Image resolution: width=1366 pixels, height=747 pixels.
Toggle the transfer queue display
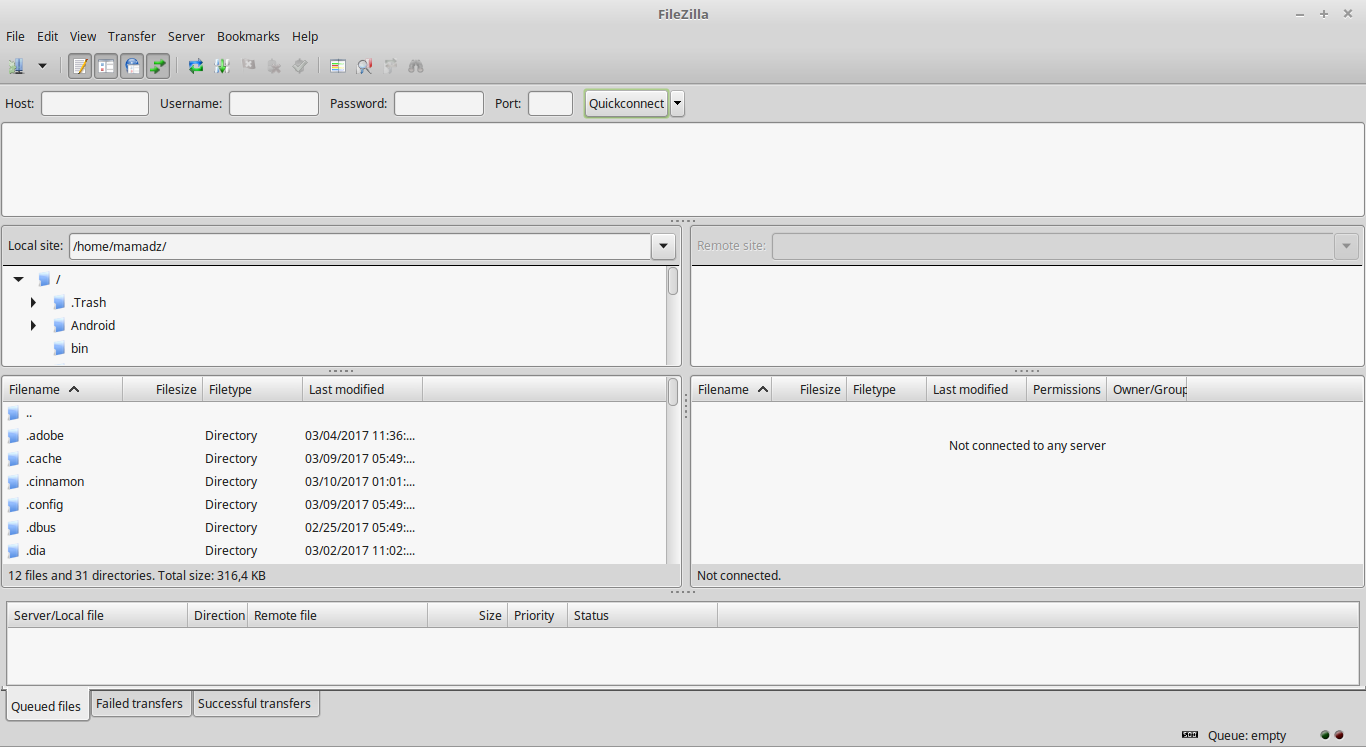(x=158, y=66)
